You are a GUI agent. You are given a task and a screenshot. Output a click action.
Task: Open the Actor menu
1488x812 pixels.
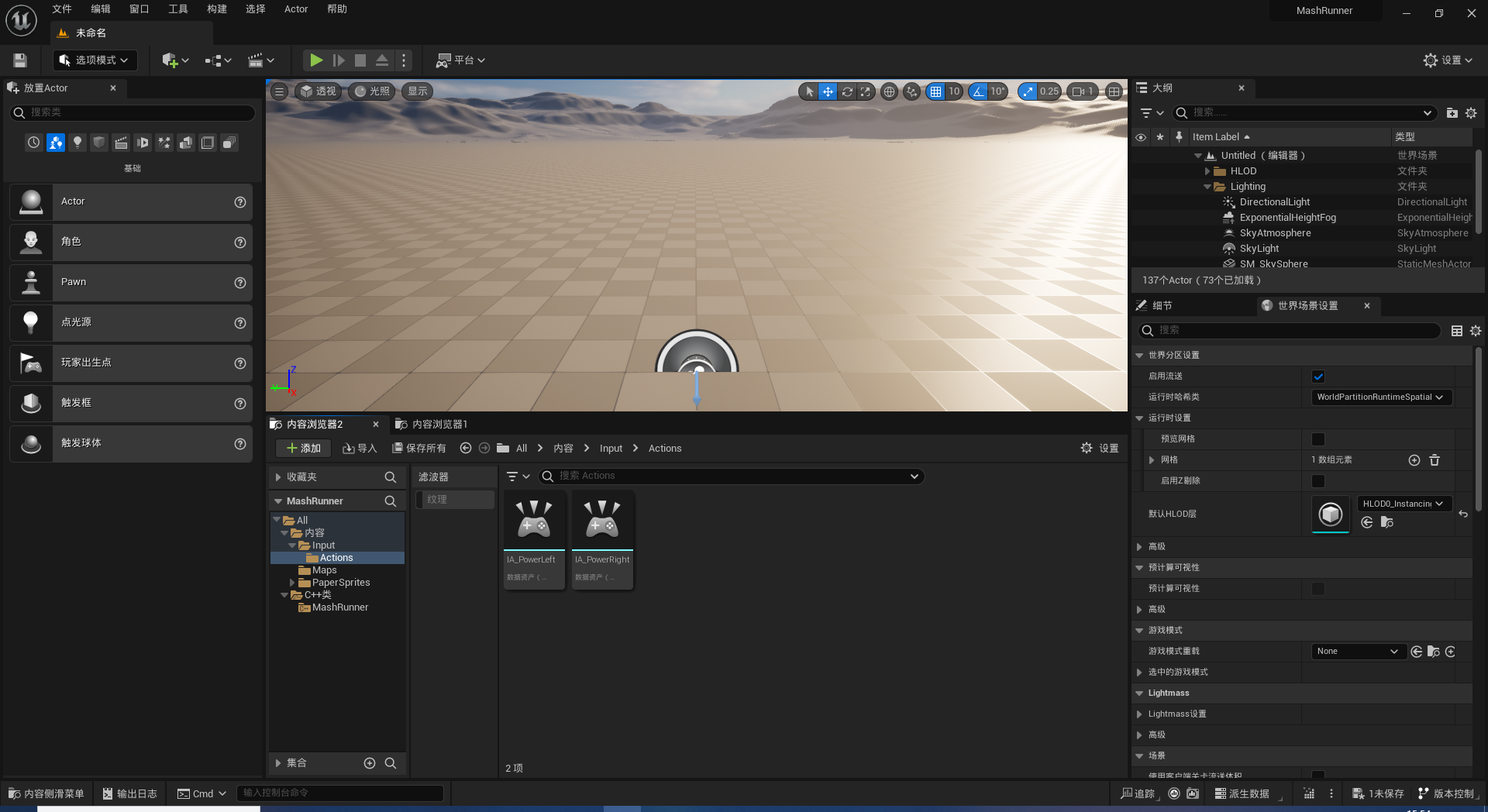click(296, 9)
